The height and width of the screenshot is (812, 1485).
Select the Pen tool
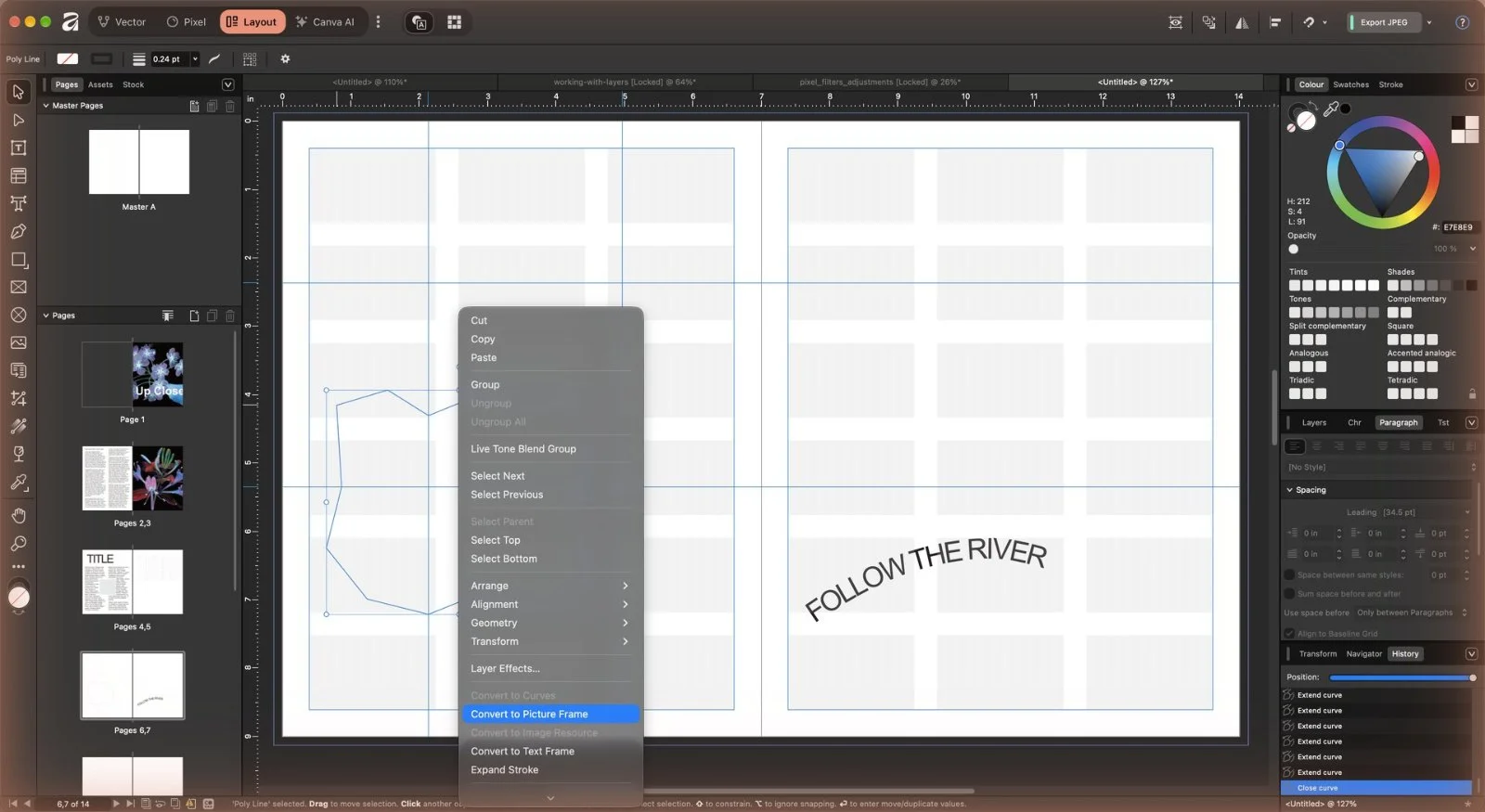(x=19, y=231)
